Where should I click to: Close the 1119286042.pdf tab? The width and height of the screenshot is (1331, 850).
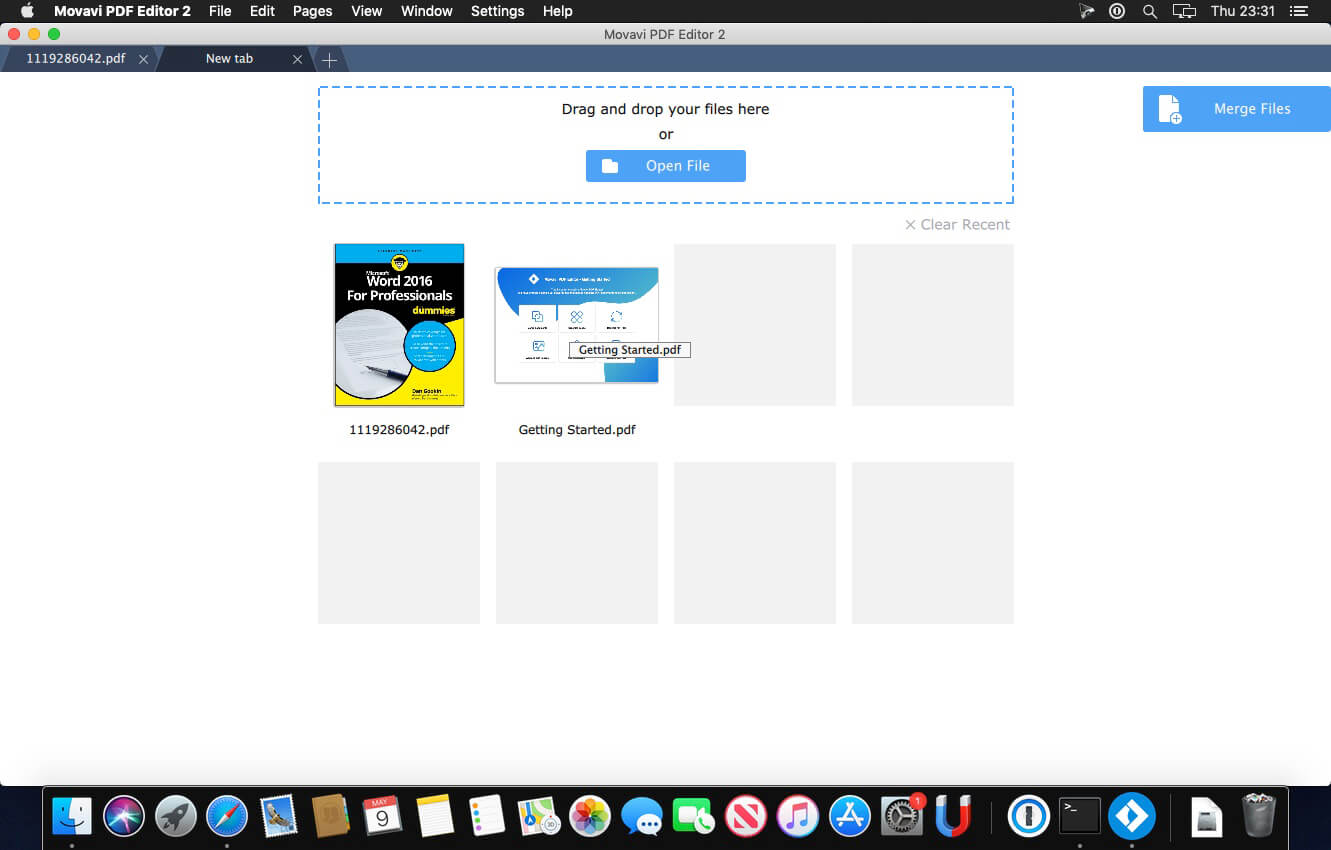pyautogui.click(x=143, y=60)
